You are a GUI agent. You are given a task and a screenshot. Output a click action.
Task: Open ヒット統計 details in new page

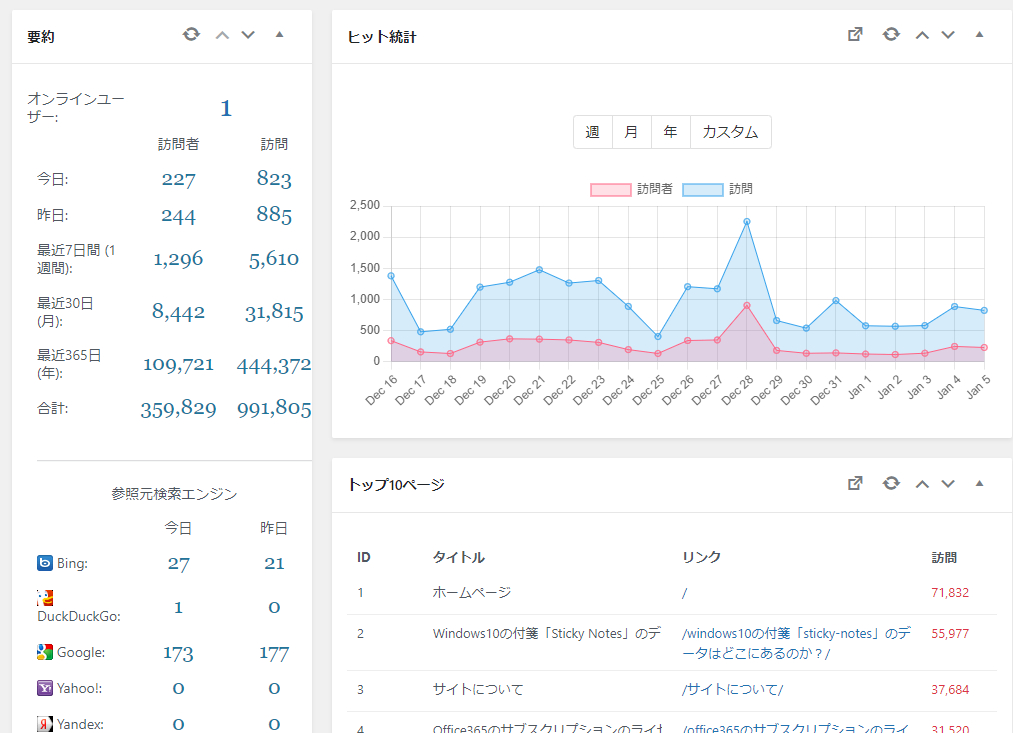pos(855,34)
